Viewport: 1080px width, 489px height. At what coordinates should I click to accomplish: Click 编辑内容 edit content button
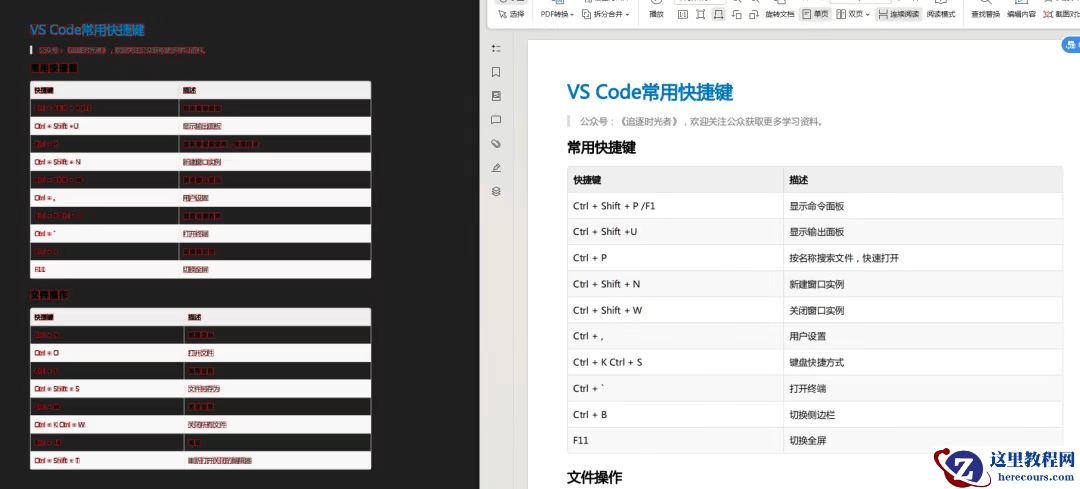click(1021, 14)
